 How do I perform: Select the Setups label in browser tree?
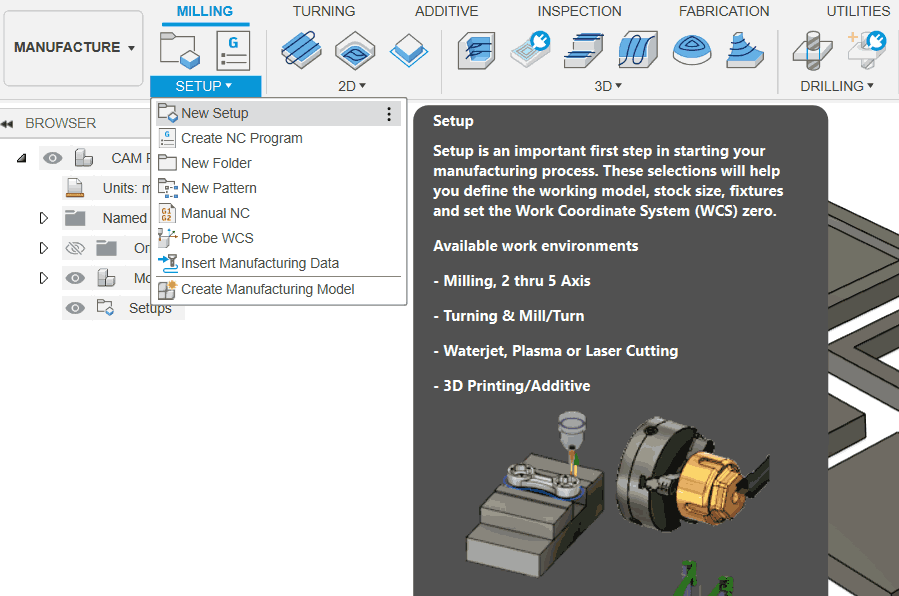(x=150, y=308)
